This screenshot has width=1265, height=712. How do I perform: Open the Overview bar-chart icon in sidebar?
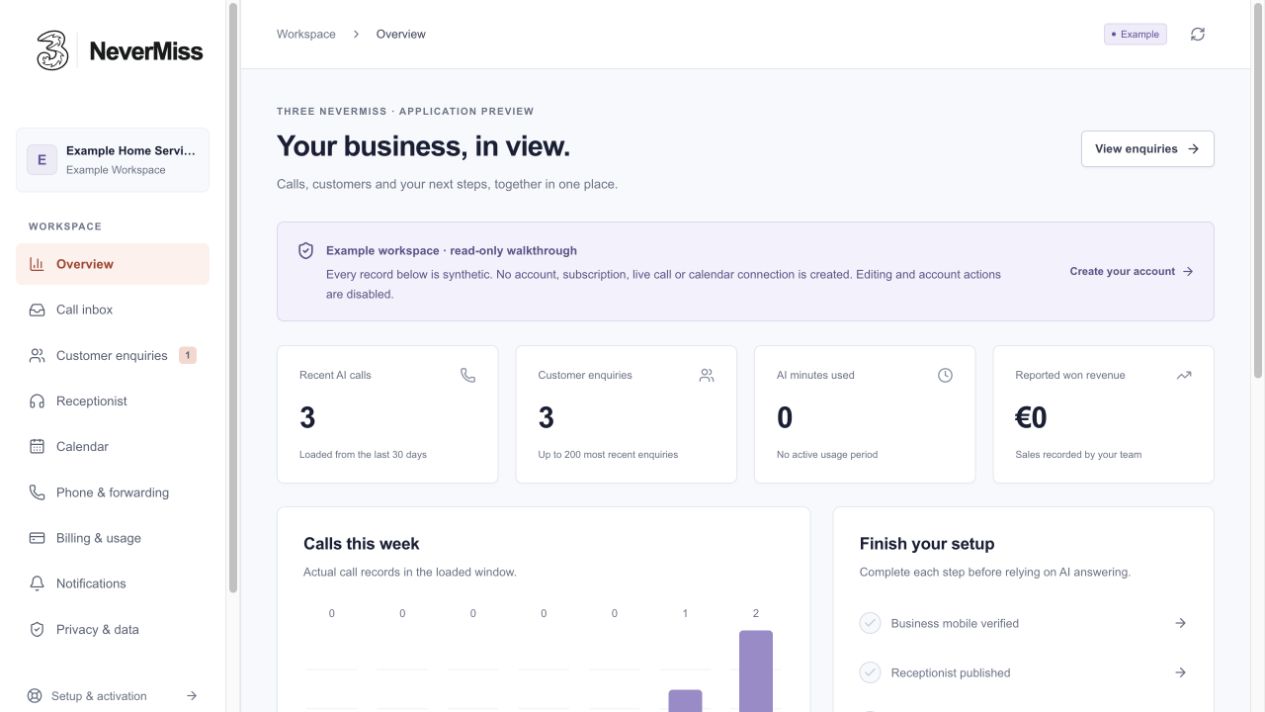(37, 264)
